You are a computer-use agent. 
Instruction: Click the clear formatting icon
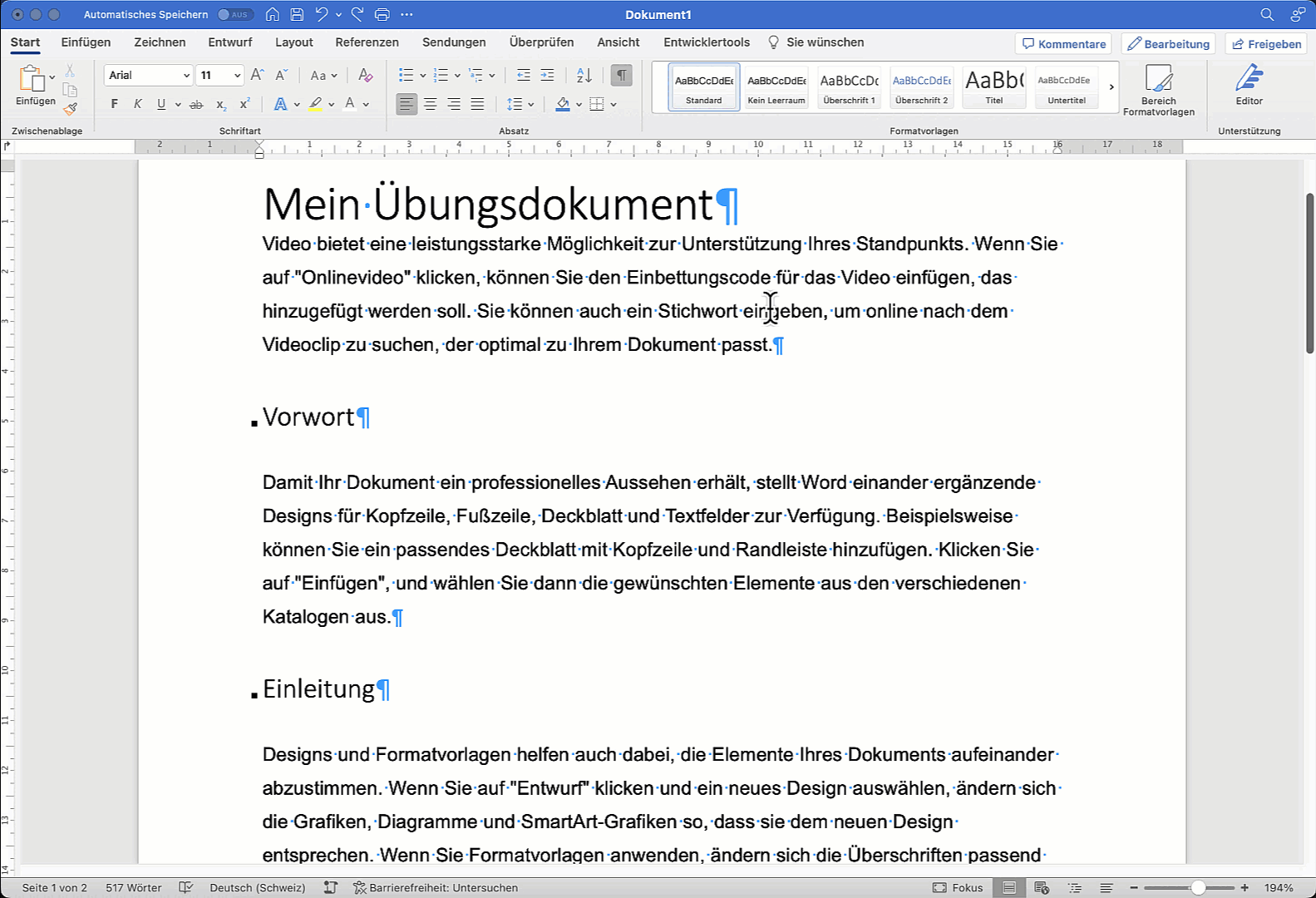tap(365, 76)
